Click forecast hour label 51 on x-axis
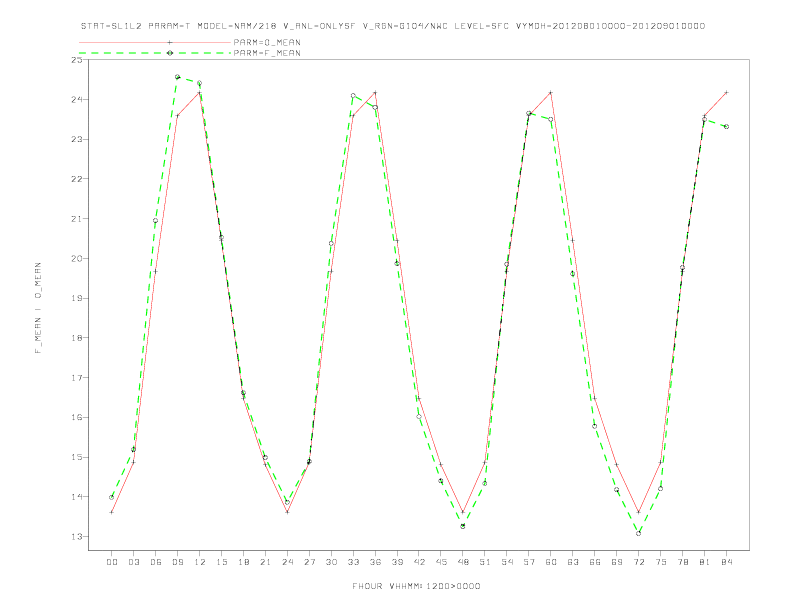The image size is (792, 612). click(x=485, y=562)
